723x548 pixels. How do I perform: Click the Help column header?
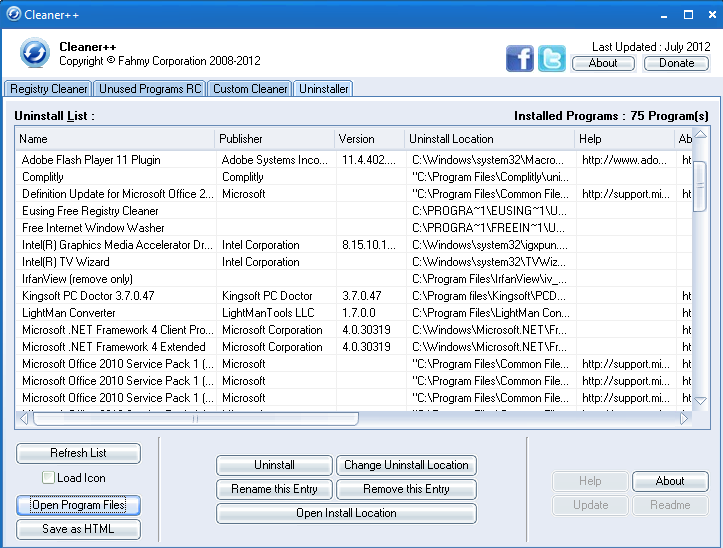tap(625, 139)
